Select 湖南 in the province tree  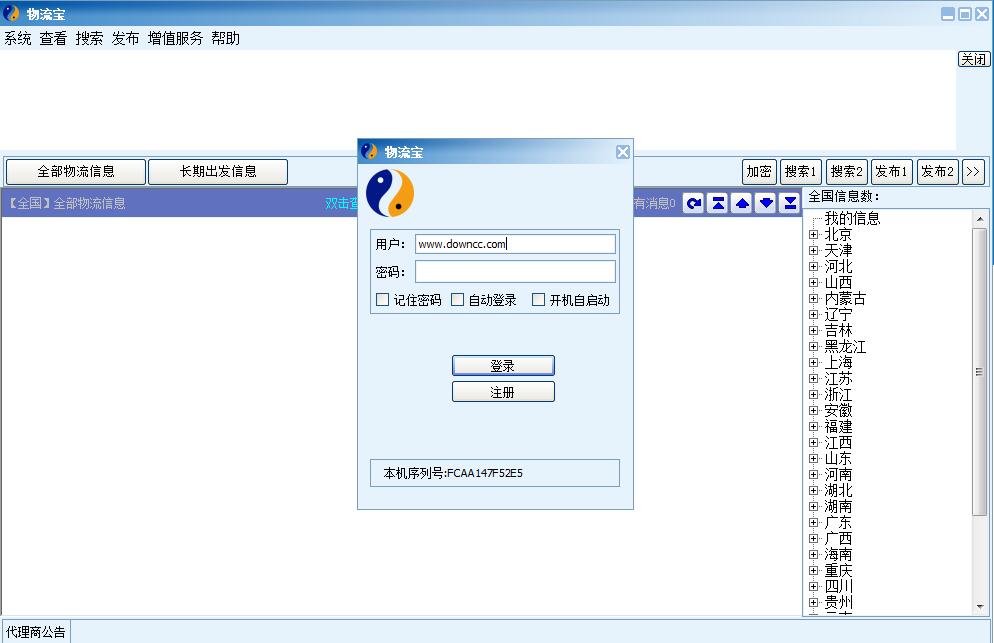tap(838, 507)
